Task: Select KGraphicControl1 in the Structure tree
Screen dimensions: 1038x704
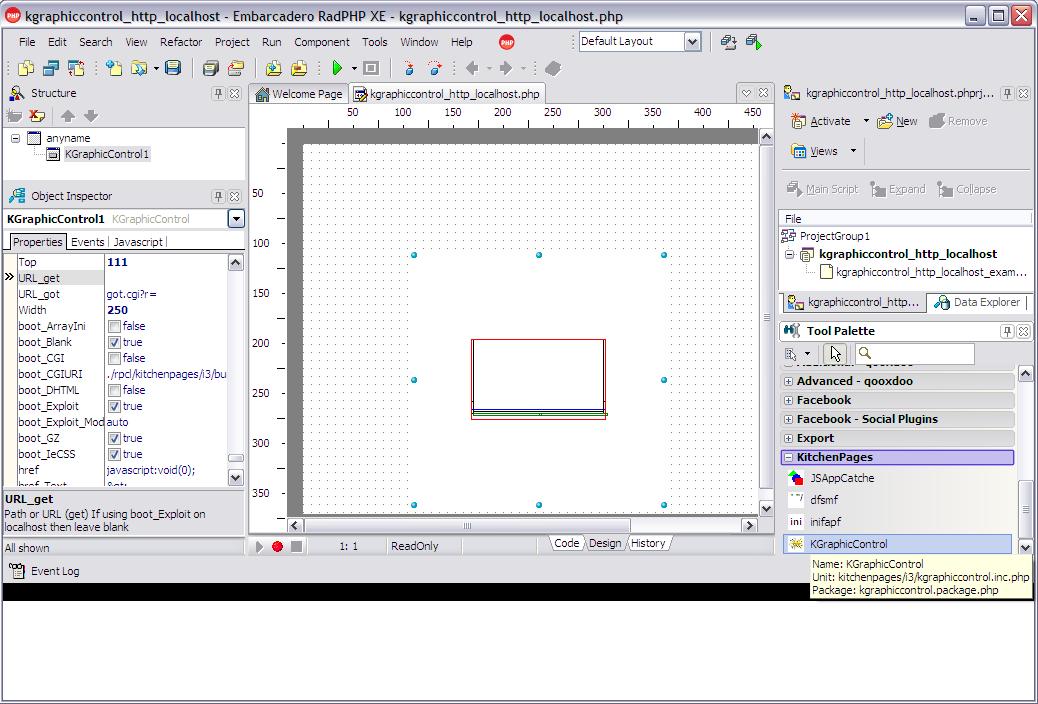Action: coord(107,154)
